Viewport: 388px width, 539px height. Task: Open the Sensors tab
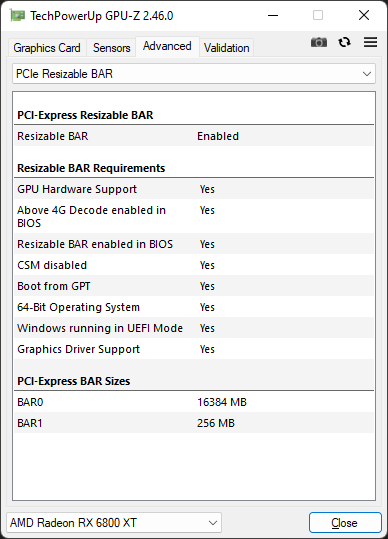111,48
